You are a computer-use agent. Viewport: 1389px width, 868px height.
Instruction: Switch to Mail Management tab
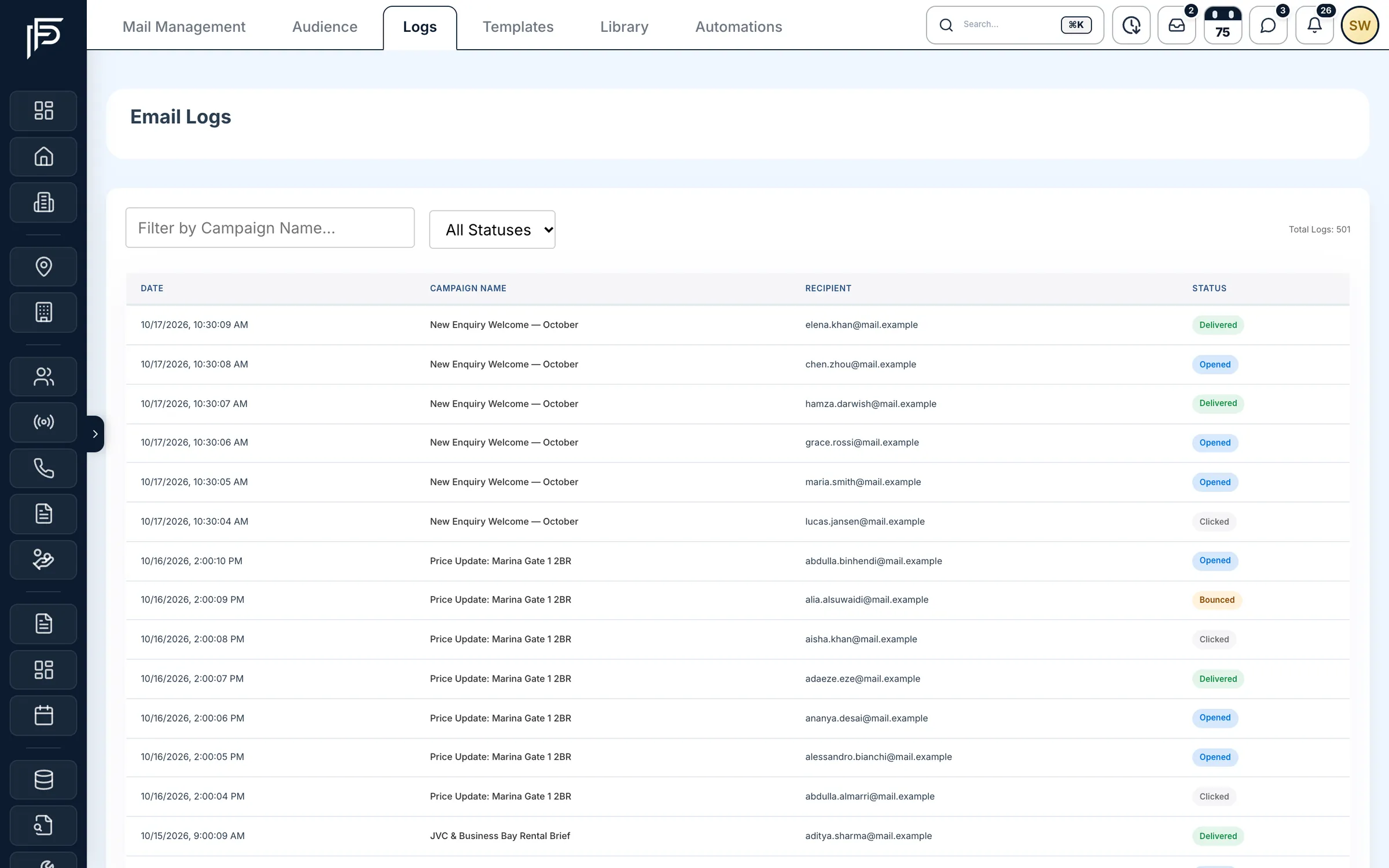(184, 27)
